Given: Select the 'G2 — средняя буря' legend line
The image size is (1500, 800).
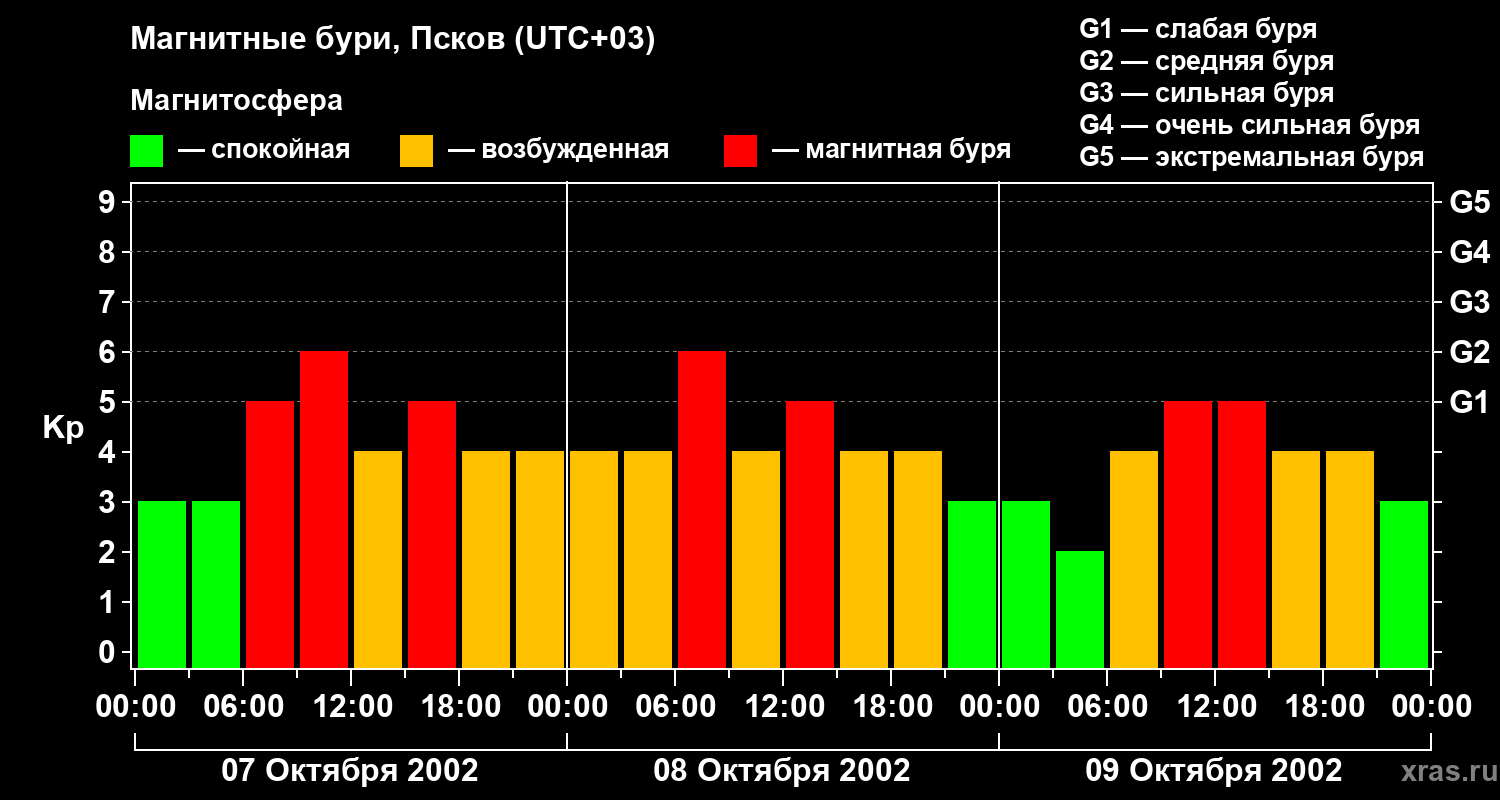Looking at the screenshot, I should (x=1206, y=61).
